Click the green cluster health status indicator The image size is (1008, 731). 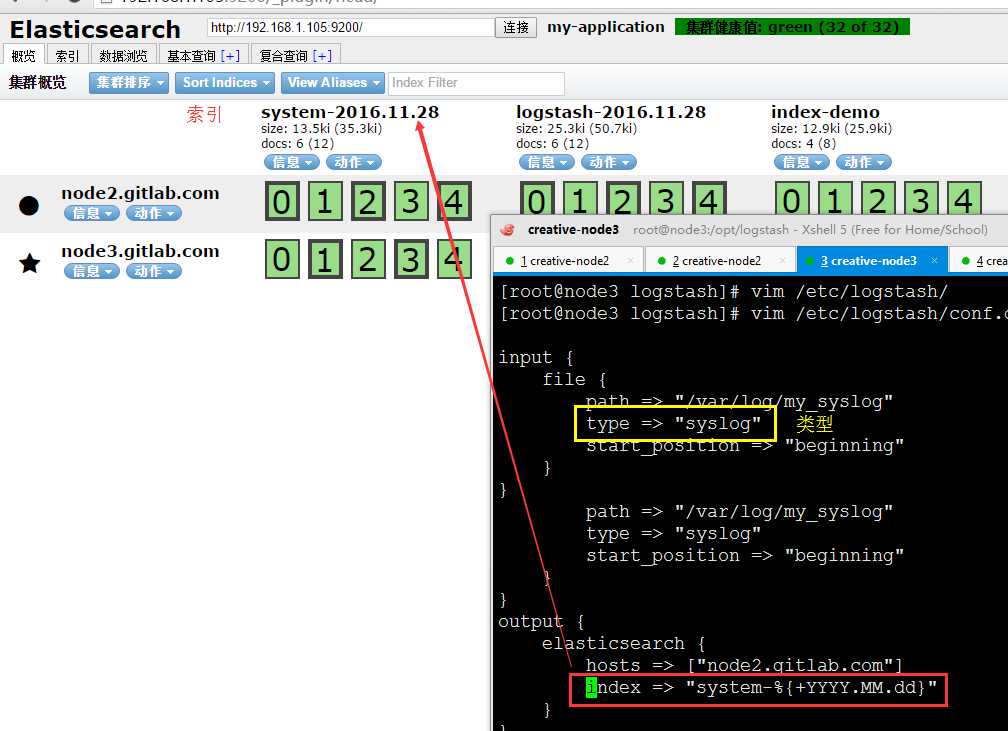pyautogui.click(x=792, y=27)
